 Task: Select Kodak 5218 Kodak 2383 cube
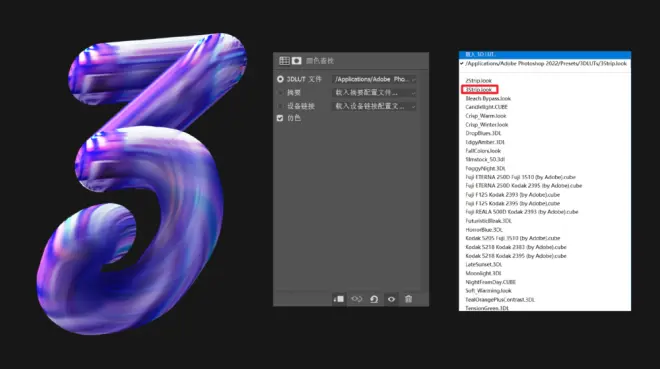click(516, 247)
